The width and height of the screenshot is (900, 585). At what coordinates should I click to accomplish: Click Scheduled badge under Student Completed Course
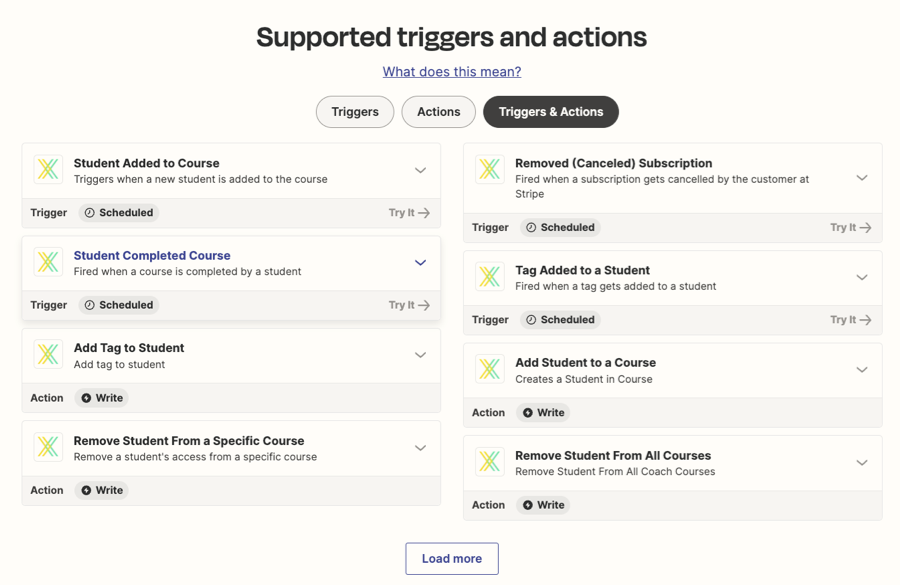click(119, 305)
